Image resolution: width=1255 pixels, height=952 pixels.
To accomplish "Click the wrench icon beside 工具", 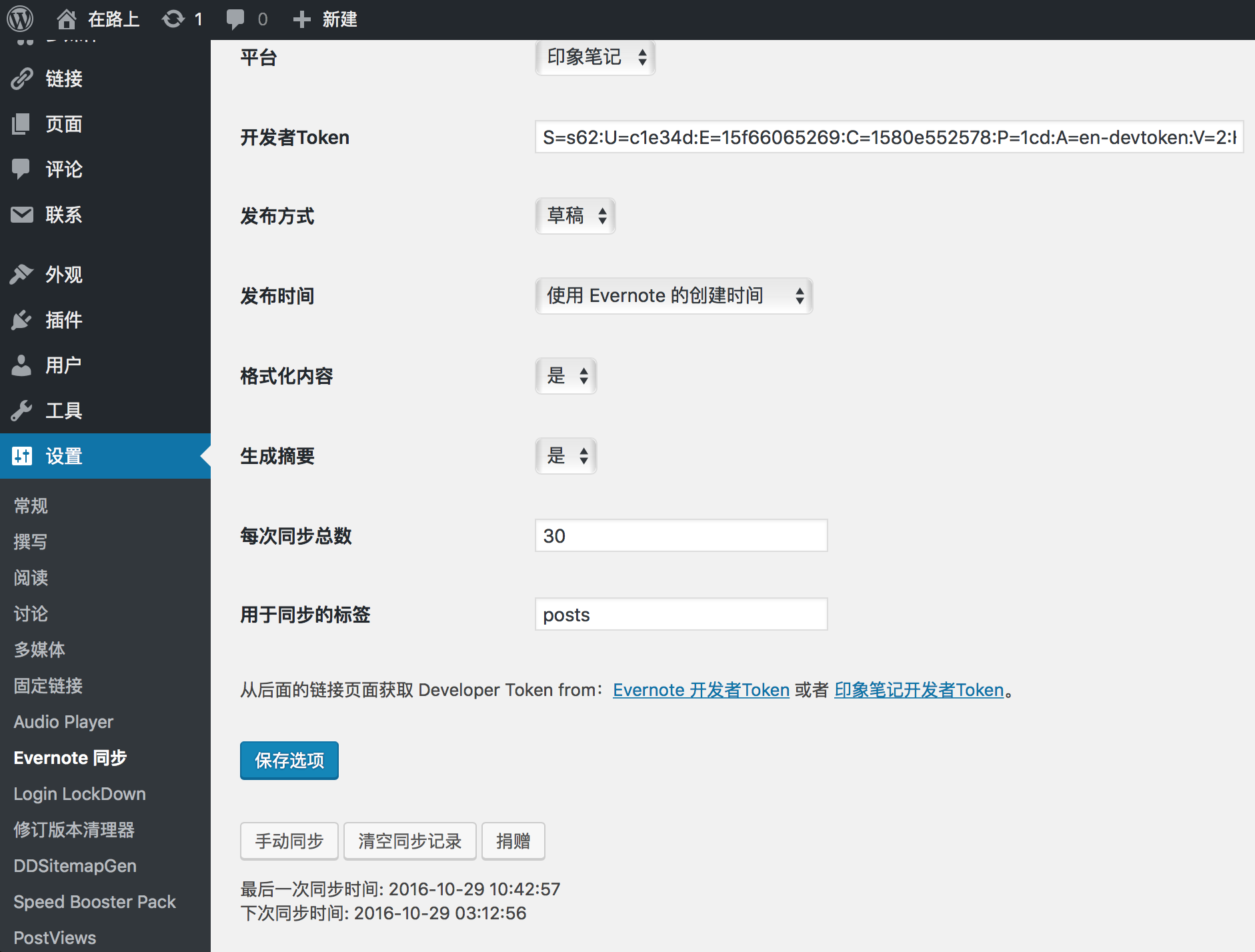I will [x=22, y=411].
